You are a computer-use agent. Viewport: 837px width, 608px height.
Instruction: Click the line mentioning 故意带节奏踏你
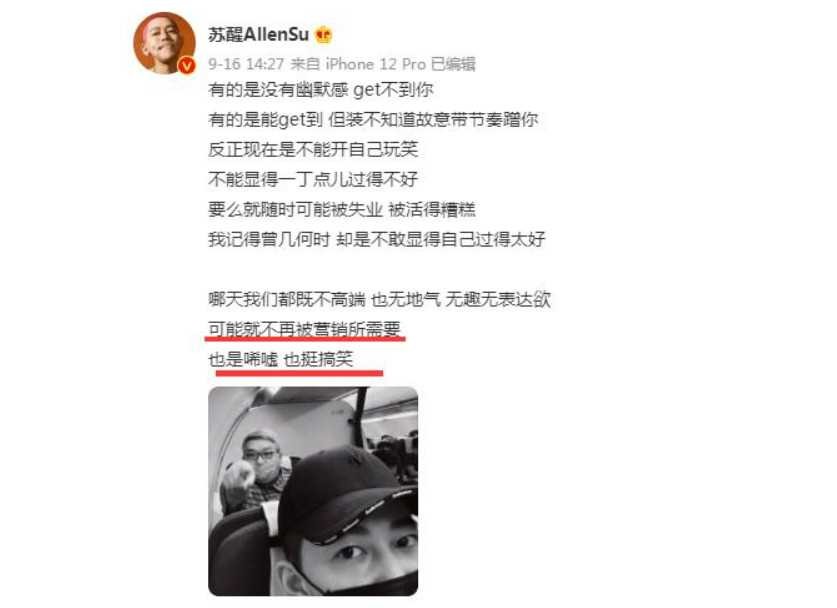[373, 120]
